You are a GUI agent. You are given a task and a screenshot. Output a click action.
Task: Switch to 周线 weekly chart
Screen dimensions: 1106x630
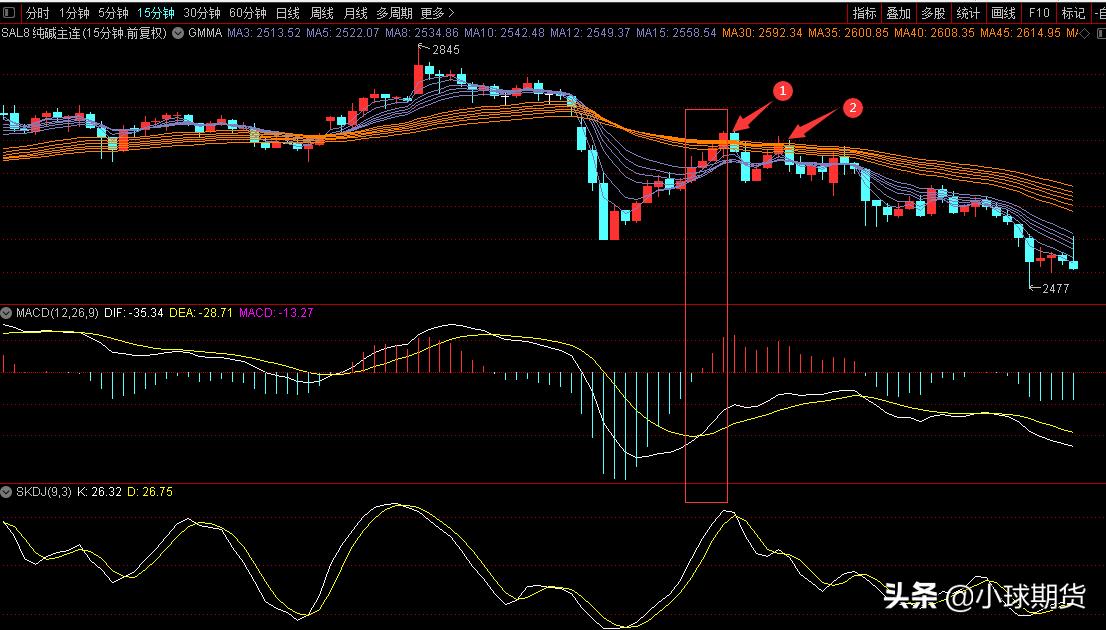tap(322, 13)
